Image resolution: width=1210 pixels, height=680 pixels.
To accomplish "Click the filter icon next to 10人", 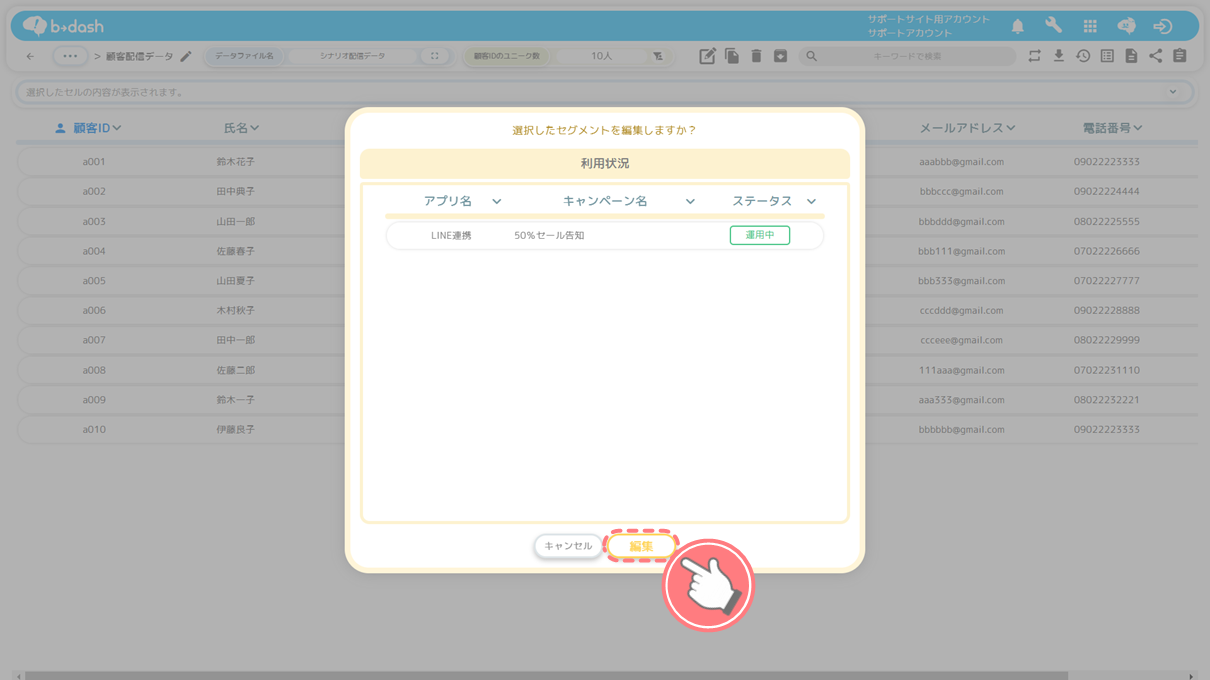I will [657, 56].
